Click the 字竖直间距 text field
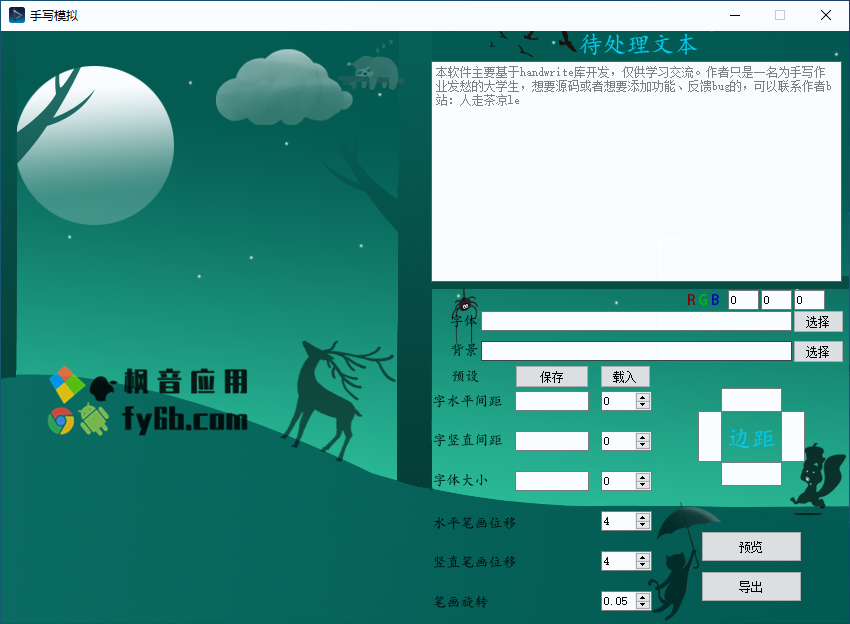 click(552, 441)
